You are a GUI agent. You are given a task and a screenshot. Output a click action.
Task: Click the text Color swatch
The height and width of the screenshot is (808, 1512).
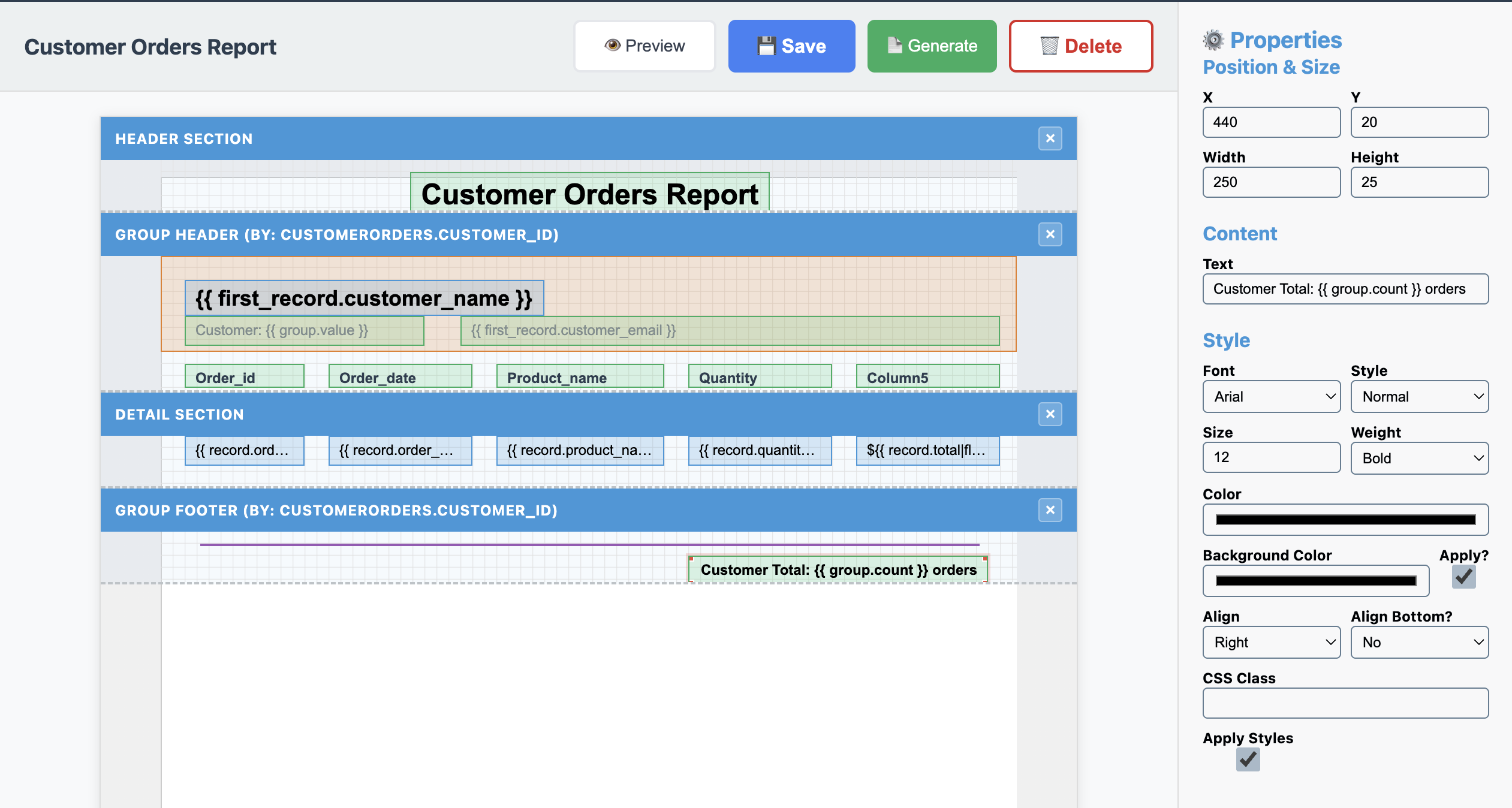1345,519
